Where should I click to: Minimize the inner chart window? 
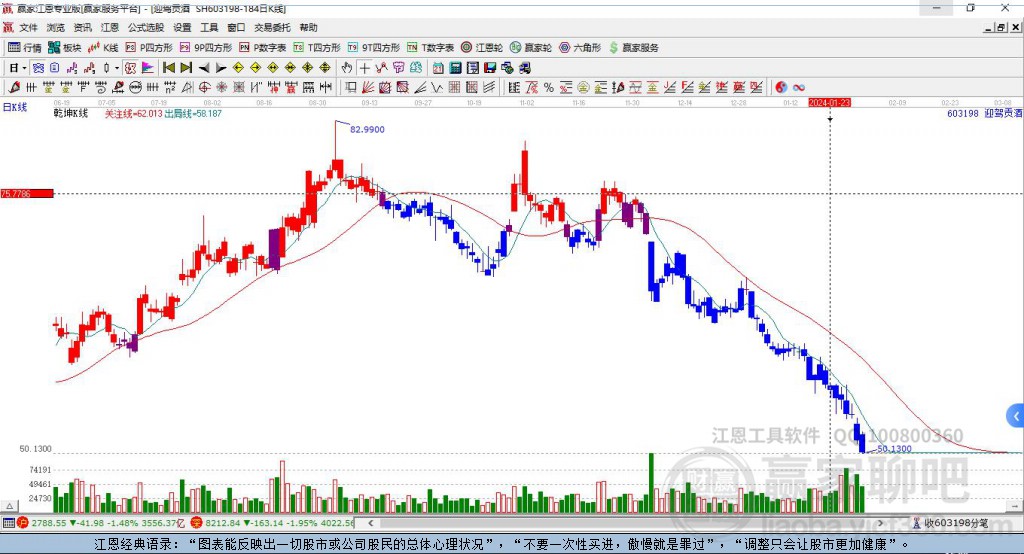(x=989, y=27)
